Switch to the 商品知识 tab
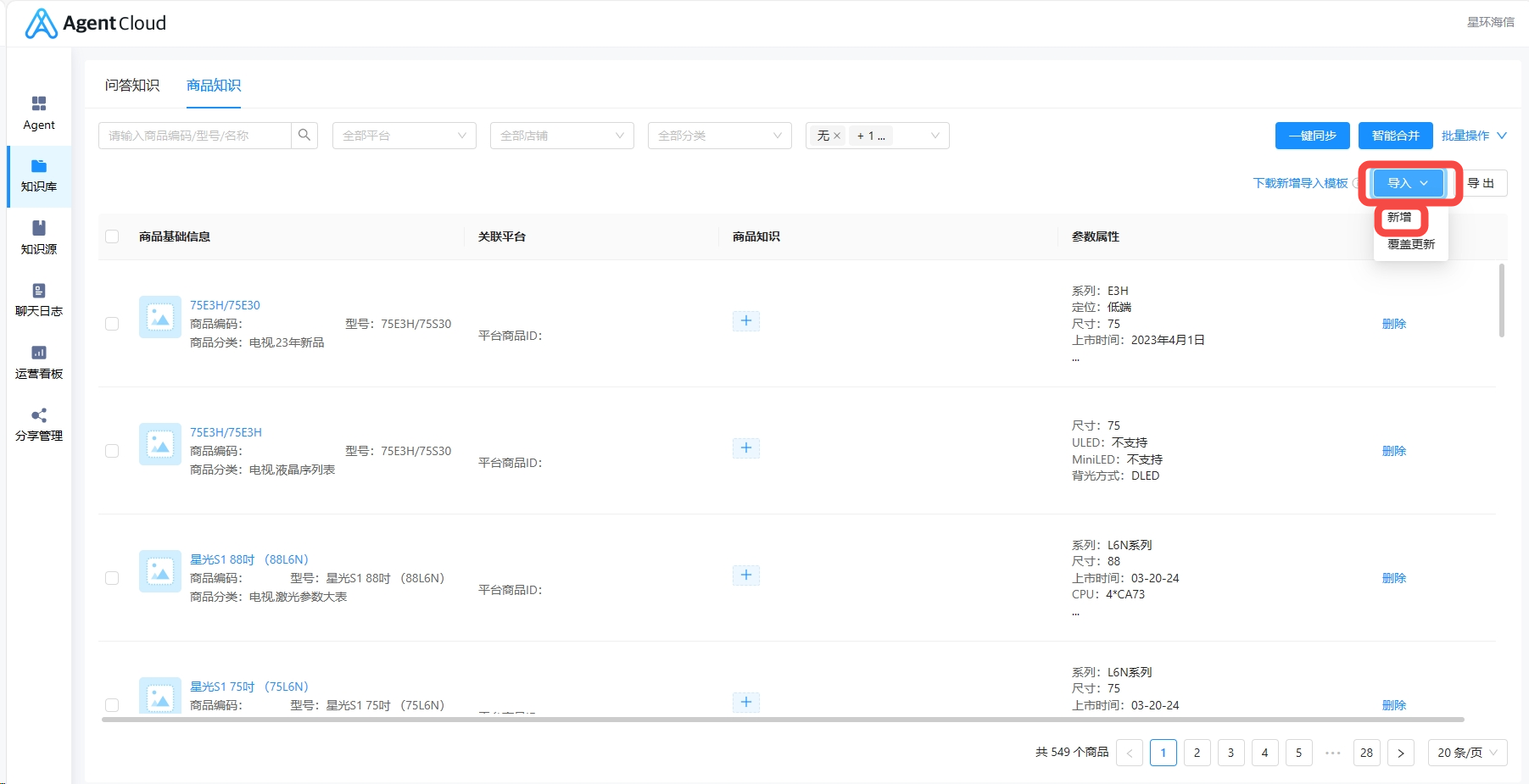The image size is (1529, 784). click(x=214, y=86)
